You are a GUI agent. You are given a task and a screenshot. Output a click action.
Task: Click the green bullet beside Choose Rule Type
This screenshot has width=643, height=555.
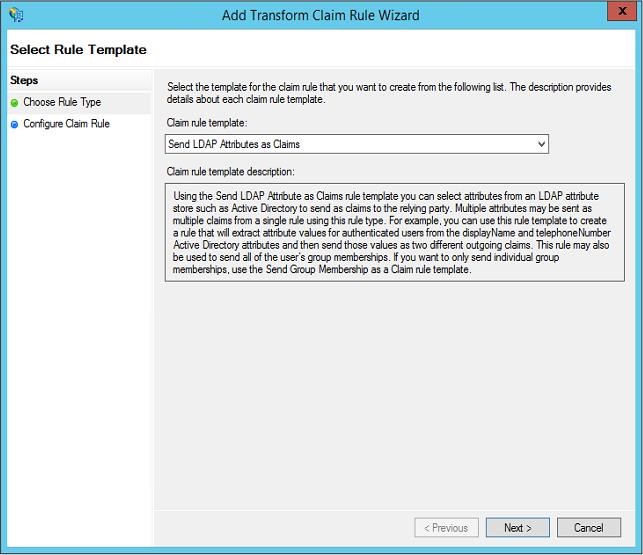15,102
